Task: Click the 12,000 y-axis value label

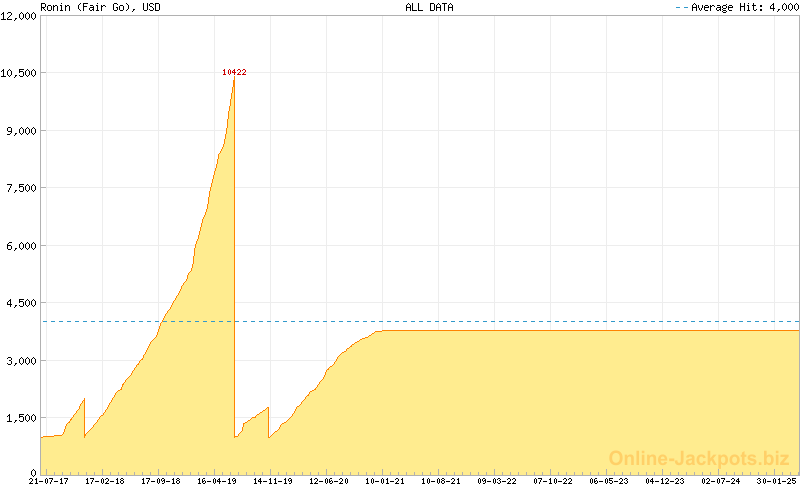Action: 20,16
